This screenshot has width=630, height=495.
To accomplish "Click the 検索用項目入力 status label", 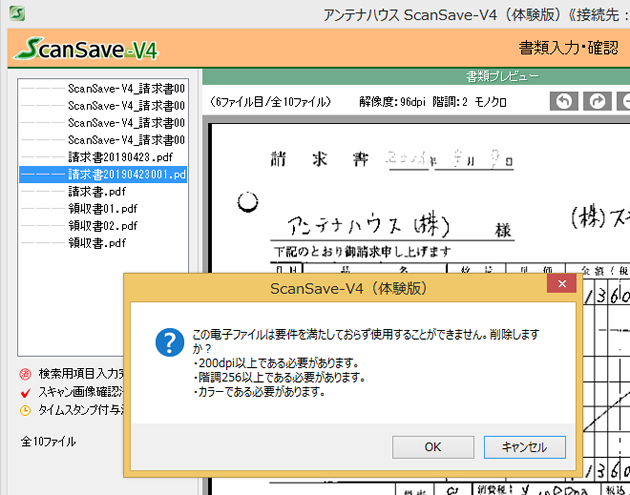I will tap(81, 374).
